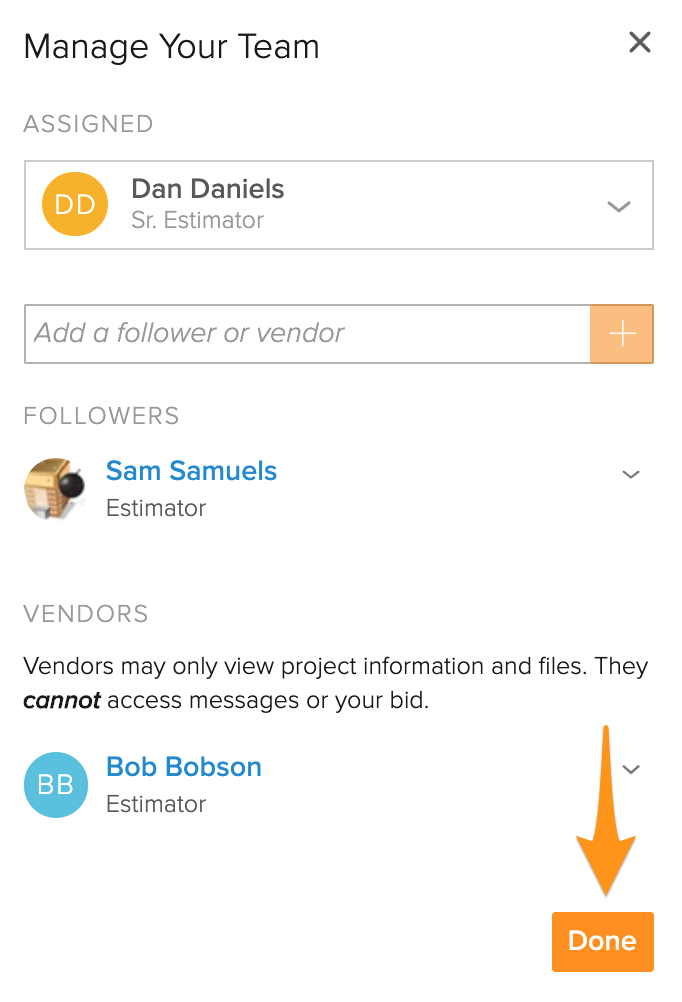Image resolution: width=682 pixels, height=1002 pixels.
Task: Close the Manage Your Team panel
Action: (x=639, y=43)
